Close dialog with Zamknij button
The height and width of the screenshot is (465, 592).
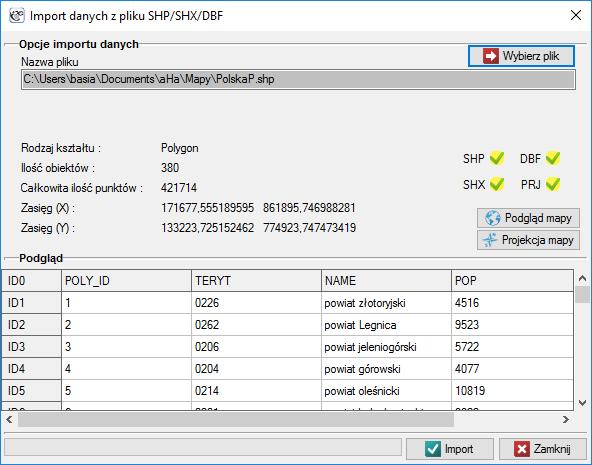pyautogui.click(x=543, y=449)
